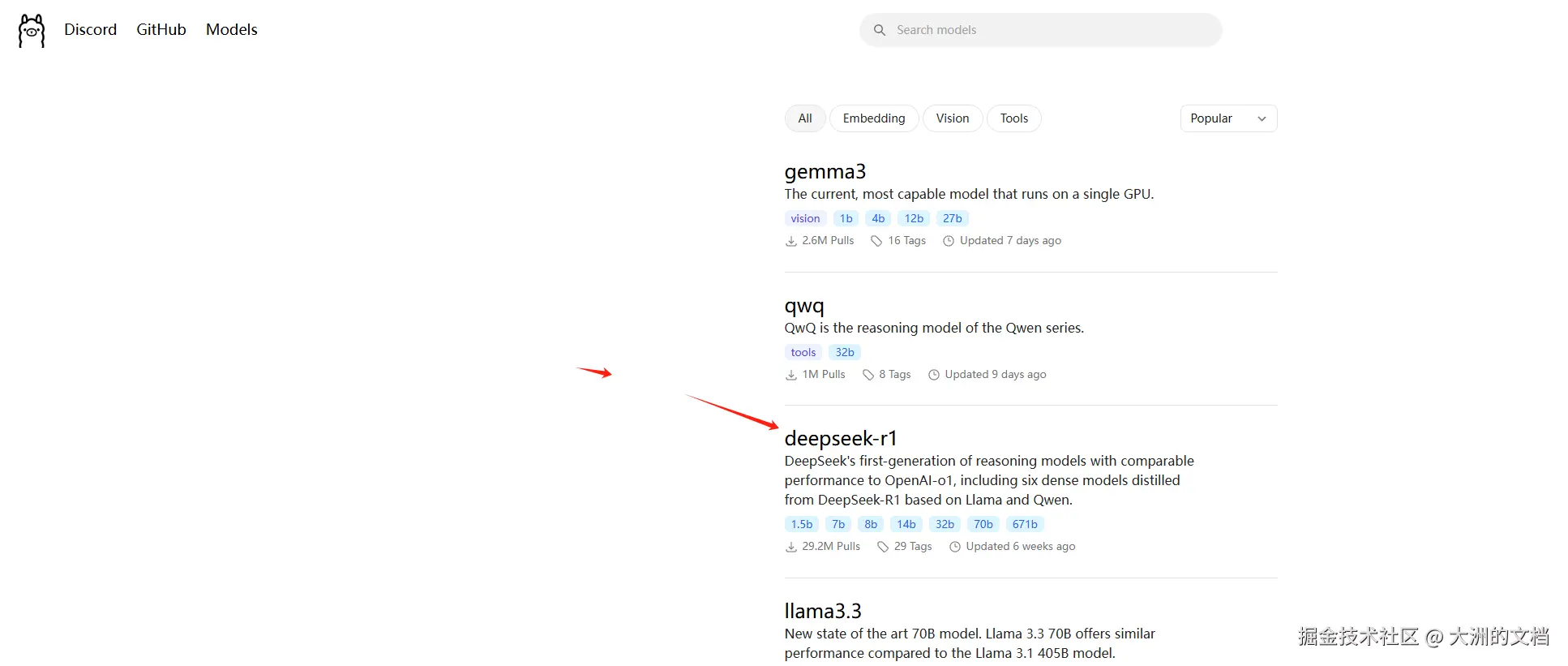Click the download icon beside 29.2M Pulls
Screen dimensions: 1568x666
(x=790, y=547)
